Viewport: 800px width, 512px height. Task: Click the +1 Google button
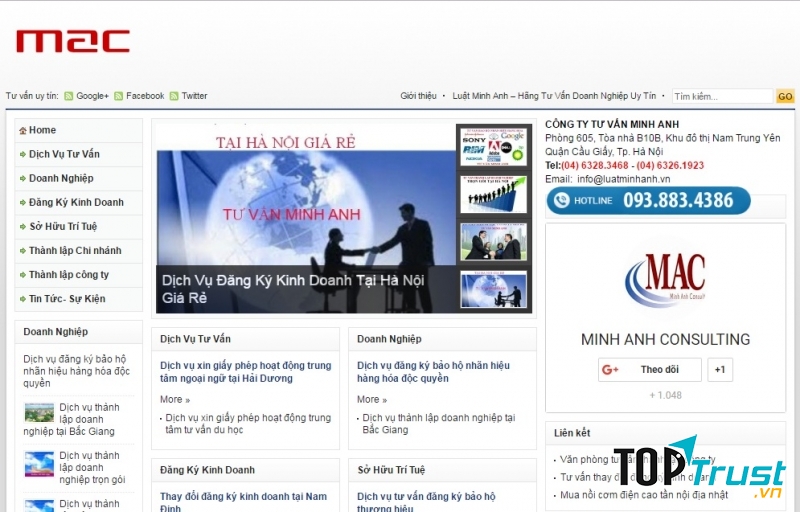coord(720,370)
